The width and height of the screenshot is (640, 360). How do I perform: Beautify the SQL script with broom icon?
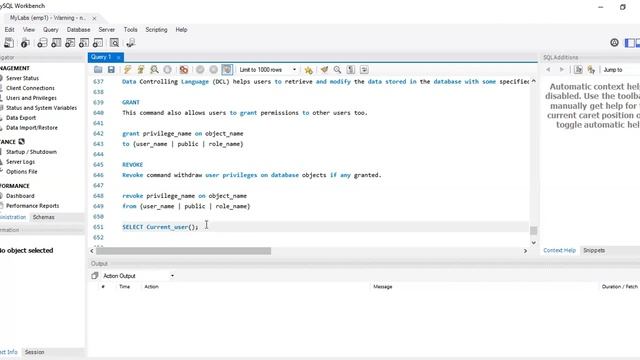click(324, 70)
